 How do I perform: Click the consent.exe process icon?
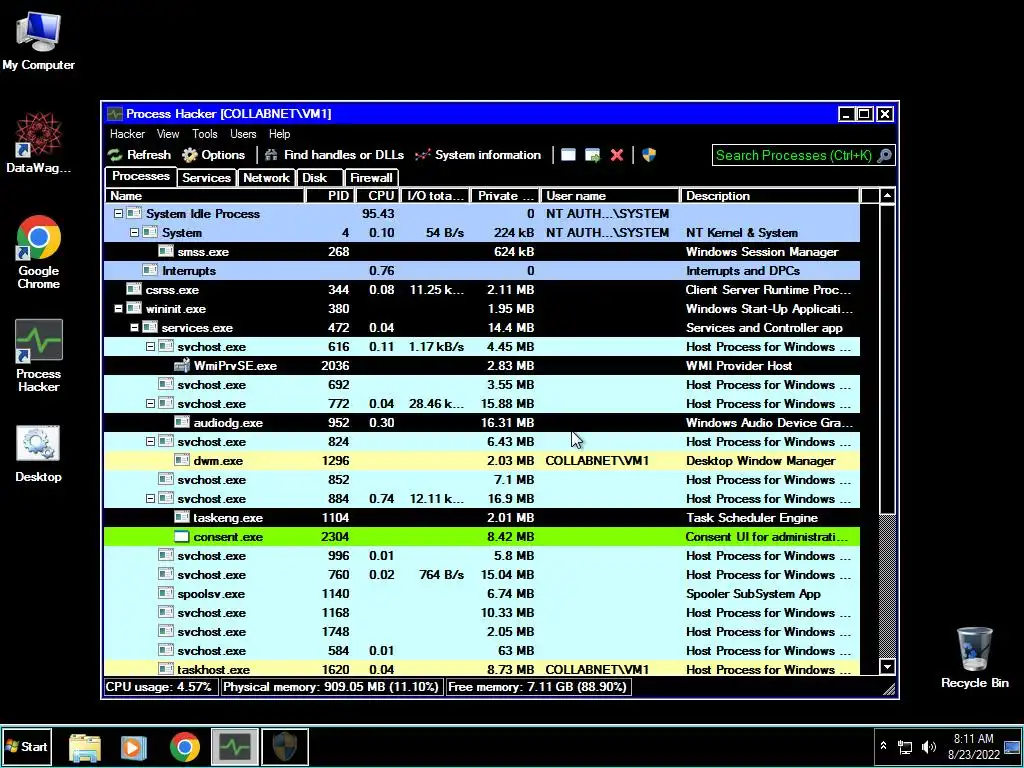(x=182, y=536)
